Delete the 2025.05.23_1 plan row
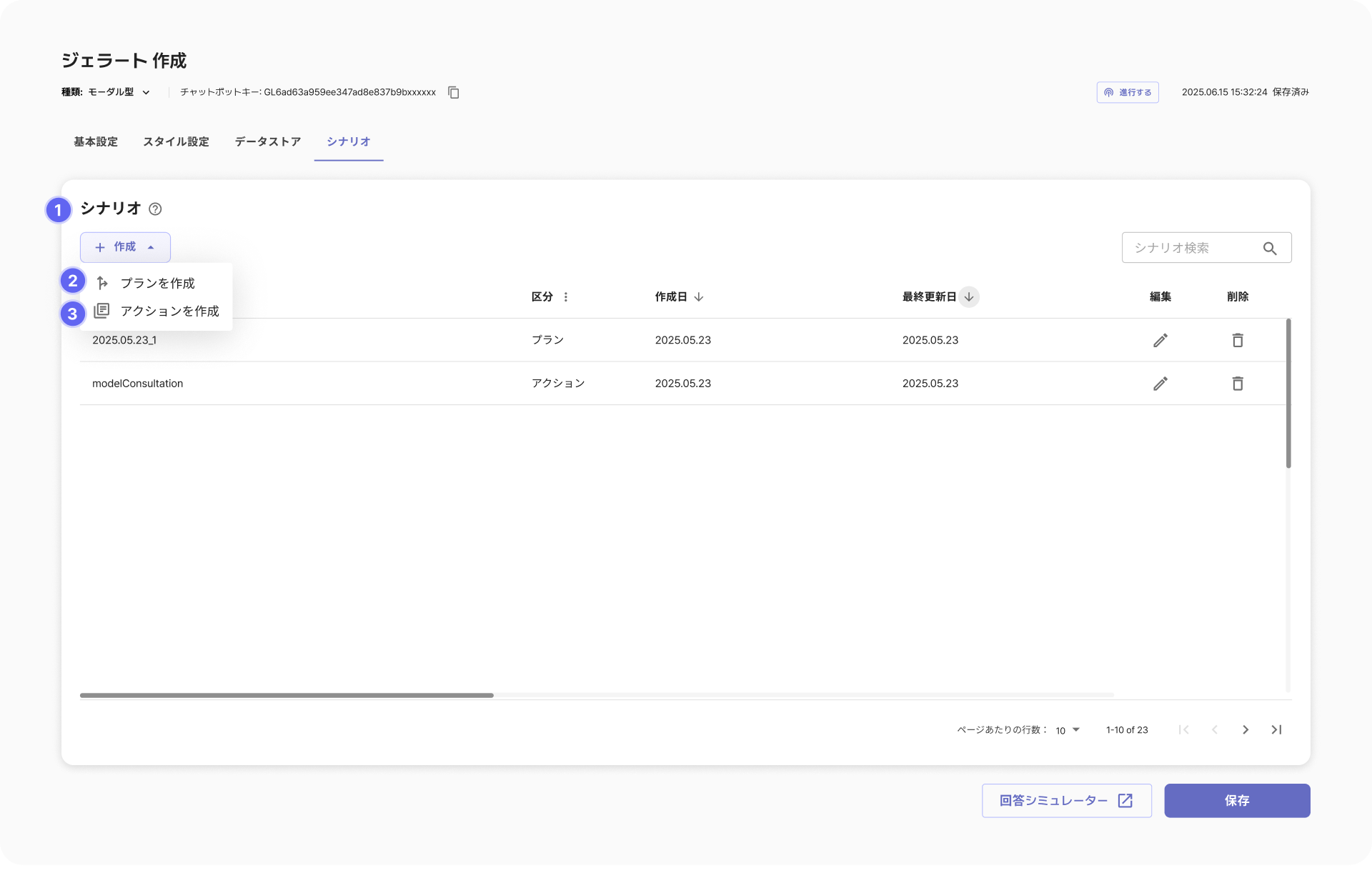1372x883 pixels. [1237, 340]
